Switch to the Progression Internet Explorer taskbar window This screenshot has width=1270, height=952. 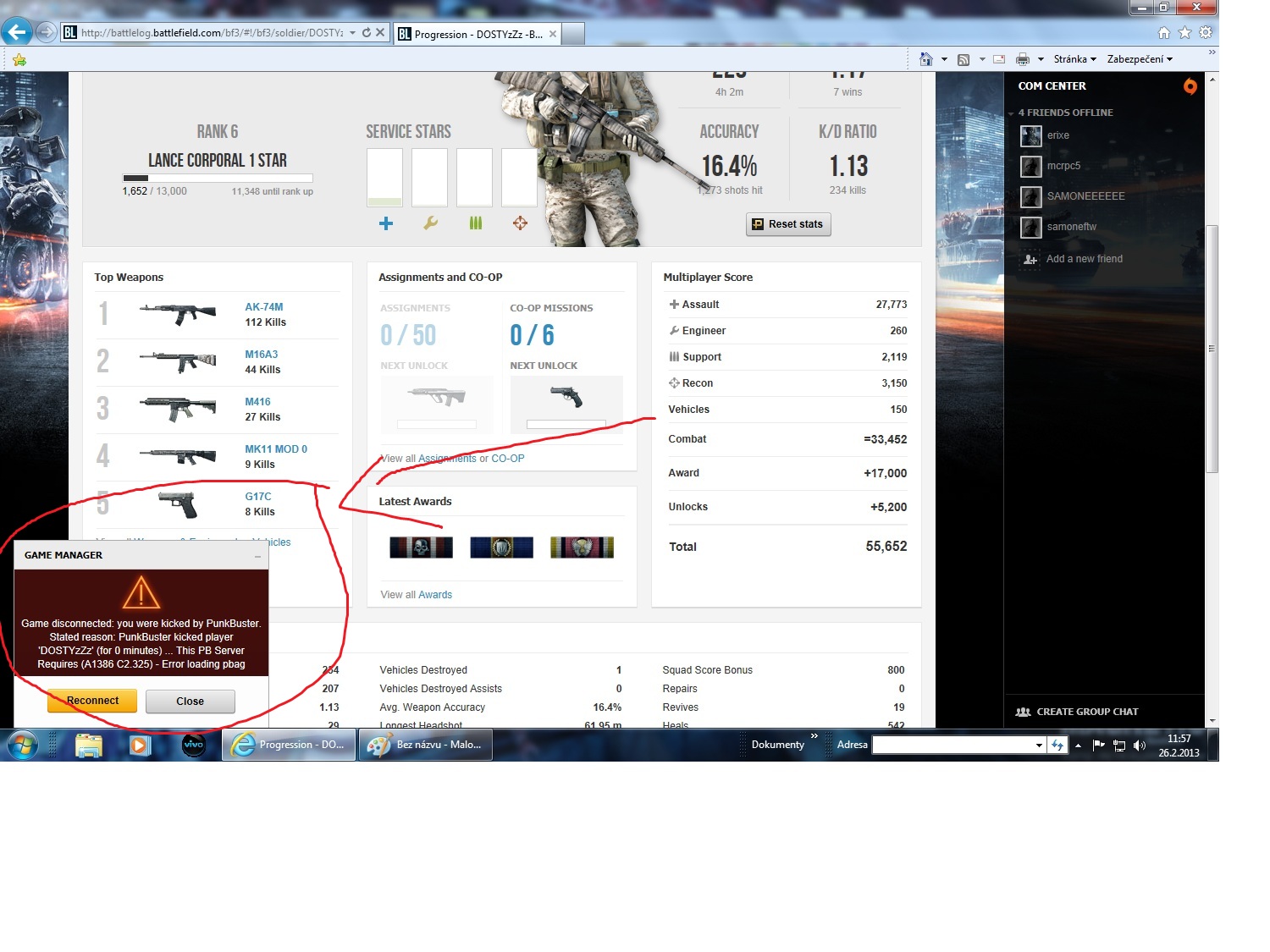(x=289, y=746)
